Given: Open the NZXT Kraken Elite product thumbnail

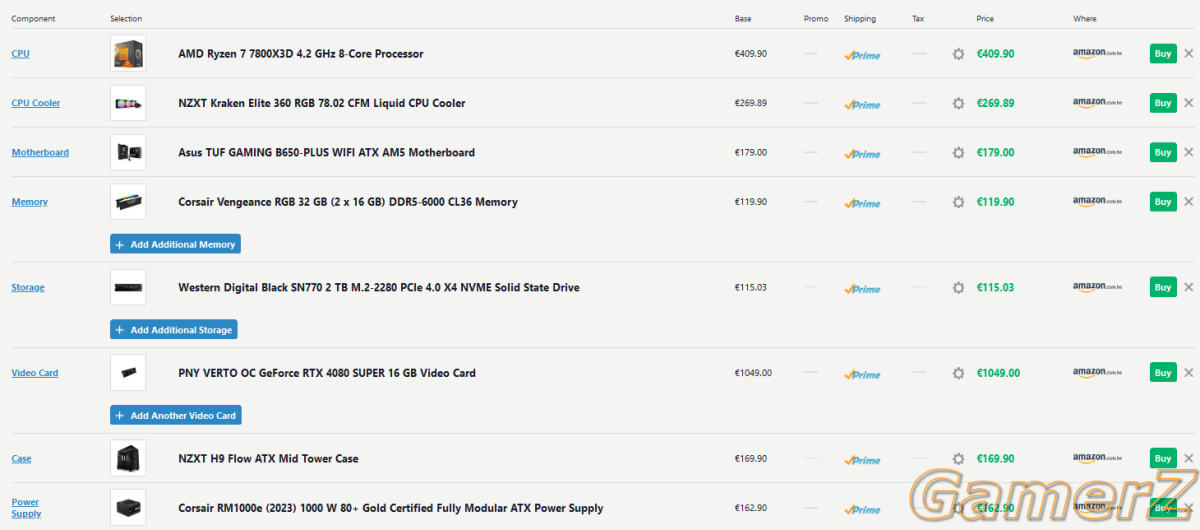Looking at the screenshot, I should [128, 103].
